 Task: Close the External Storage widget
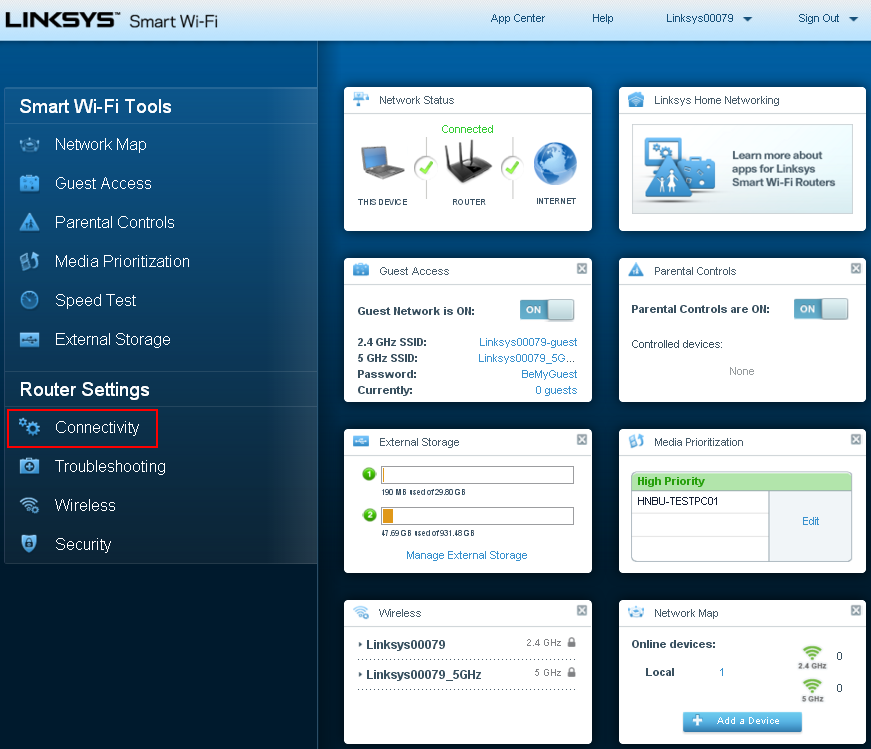tap(582, 440)
